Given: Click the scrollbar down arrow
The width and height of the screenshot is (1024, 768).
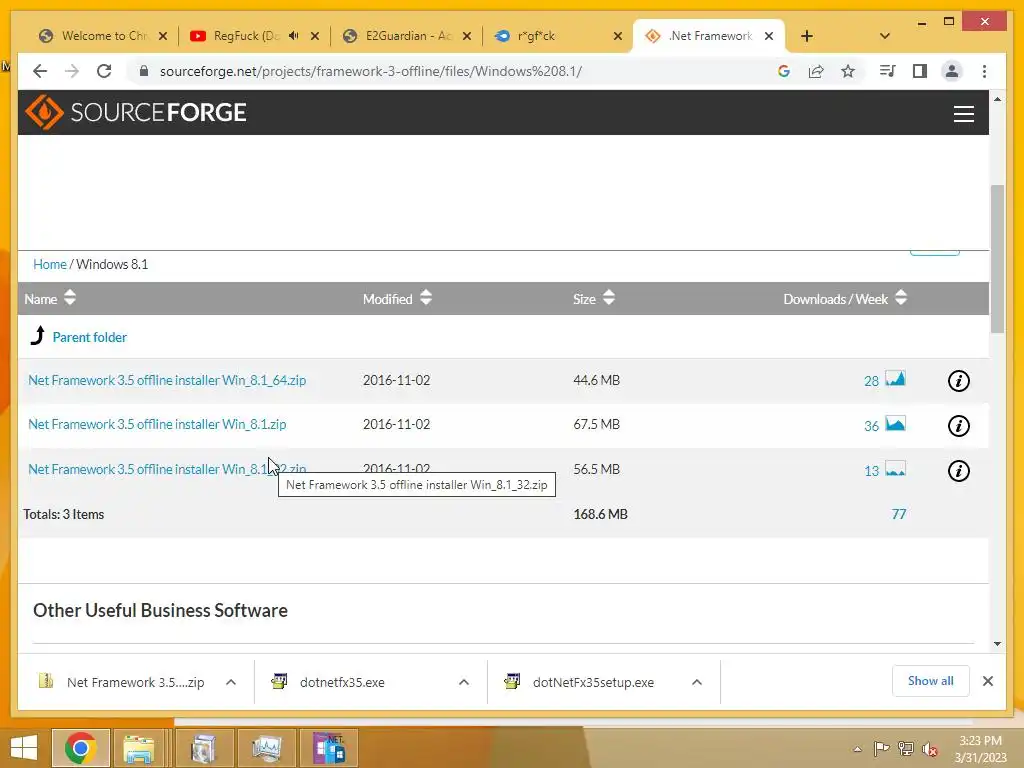Looking at the screenshot, I should [x=997, y=644].
